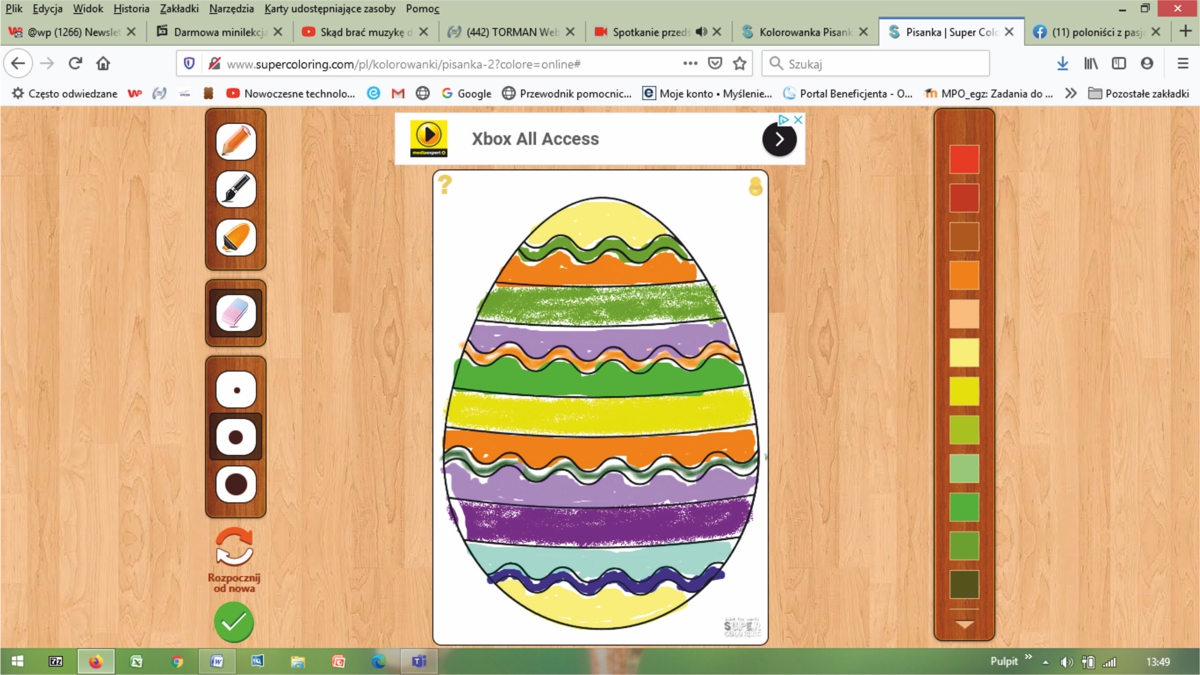Open the help question mark on canvas

coord(445,183)
